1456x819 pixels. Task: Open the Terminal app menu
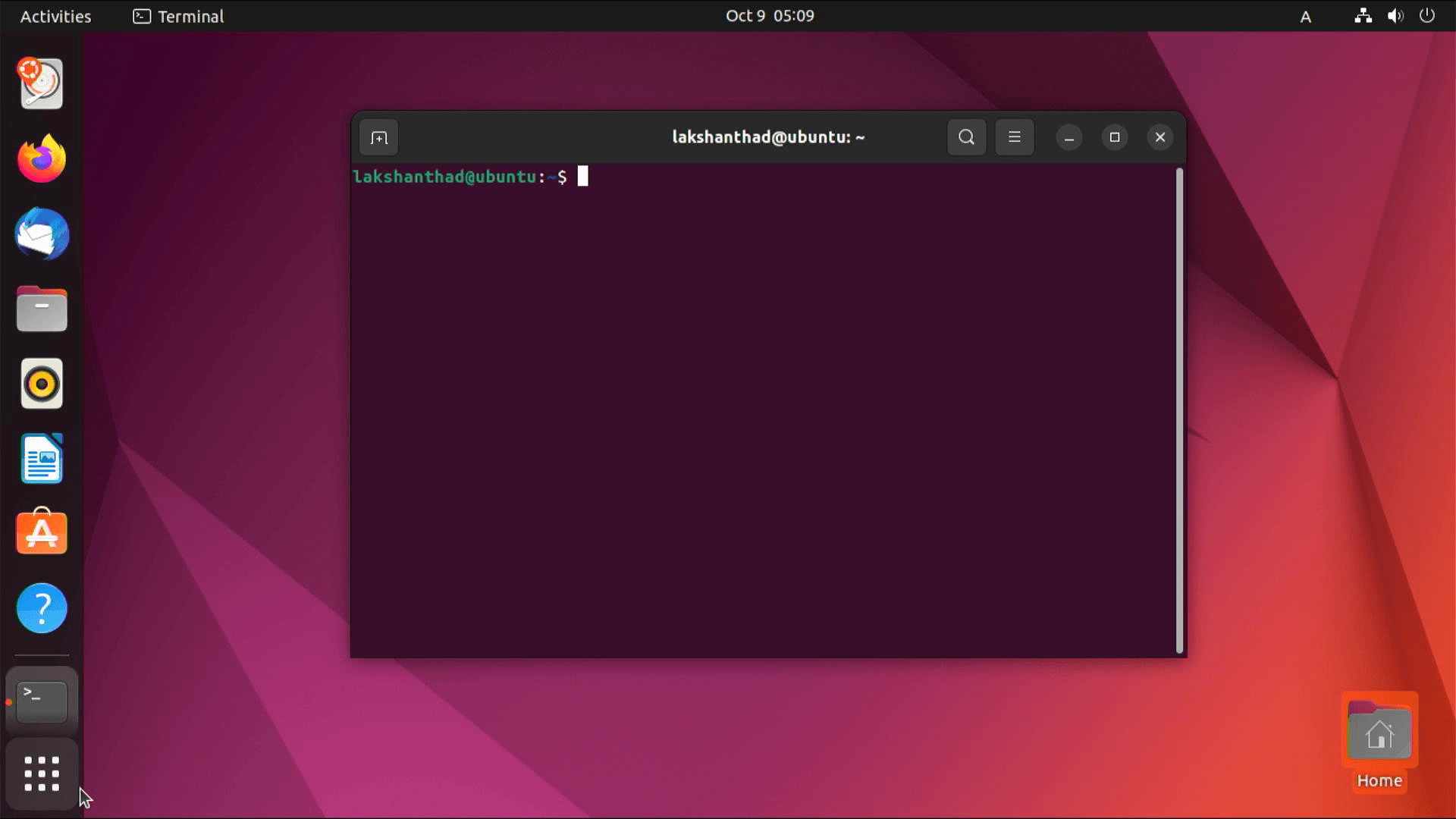[x=179, y=16]
